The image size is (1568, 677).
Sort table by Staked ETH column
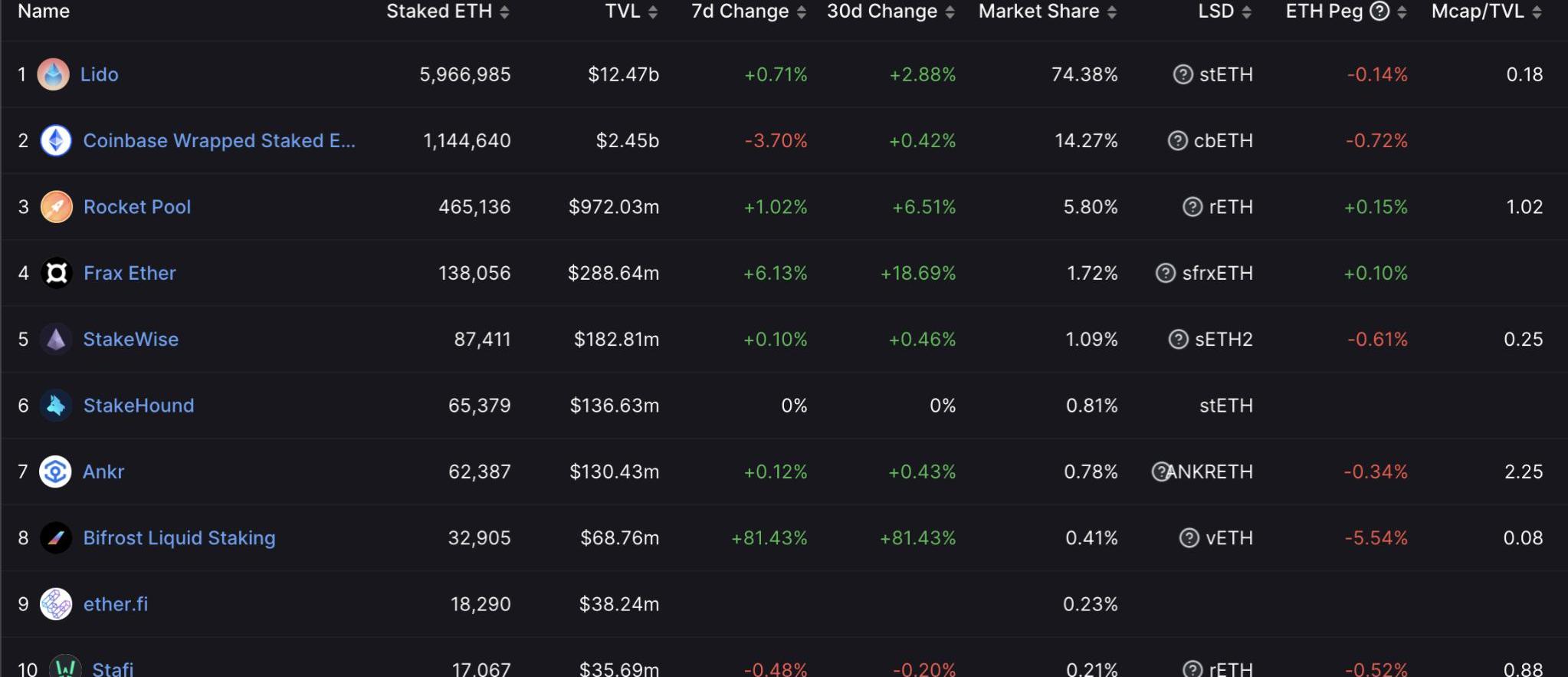pyautogui.click(x=504, y=12)
